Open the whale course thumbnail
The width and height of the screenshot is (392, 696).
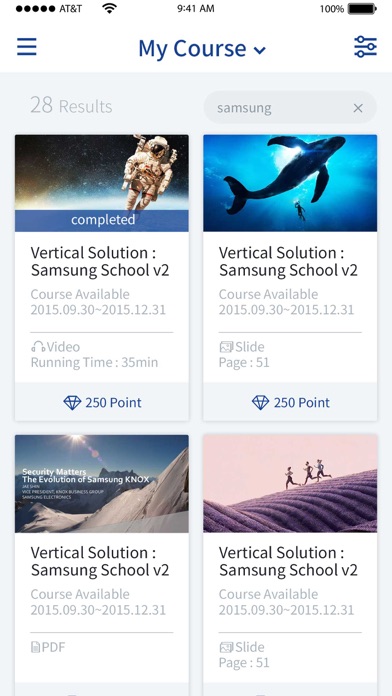click(x=290, y=183)
